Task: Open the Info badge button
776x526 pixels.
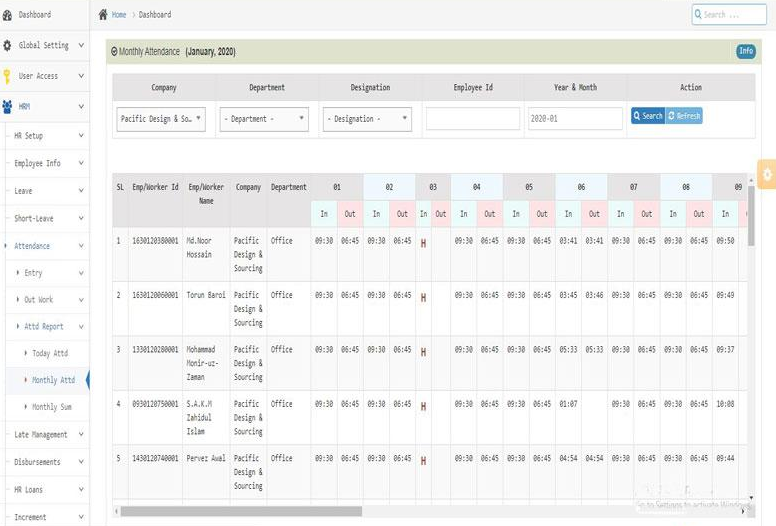Action: point(746,51)
